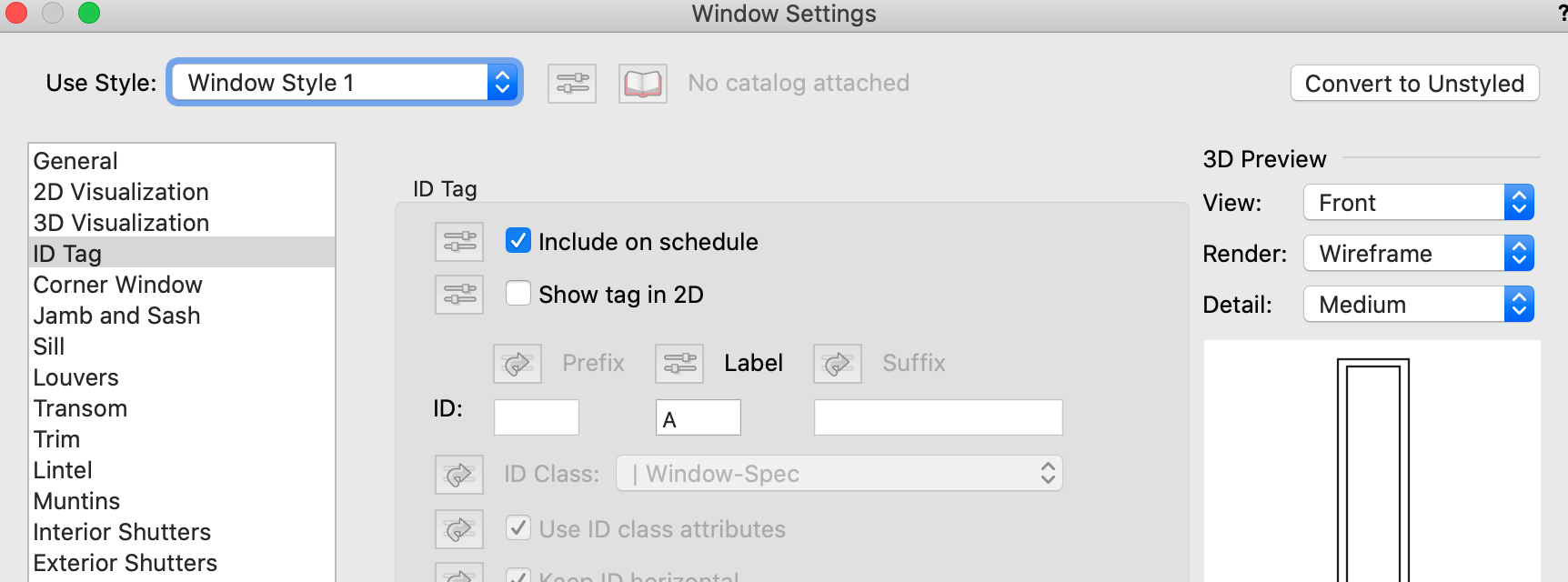
Task: Click the catalog book icon
Action: 642,83
